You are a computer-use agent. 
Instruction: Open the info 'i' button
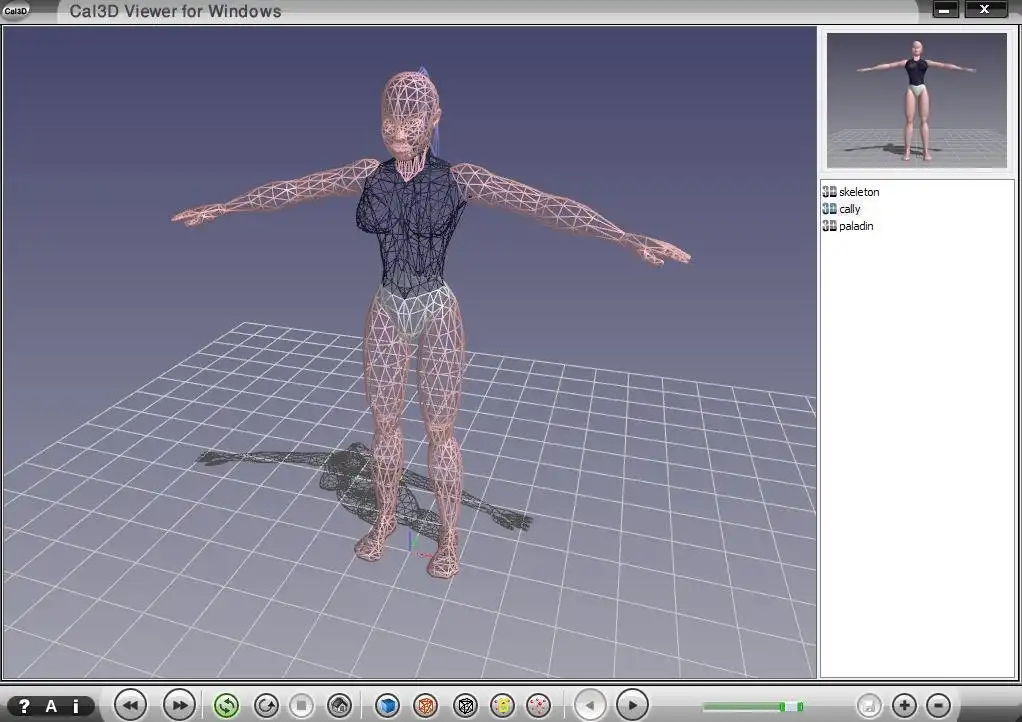pos(76,706)
